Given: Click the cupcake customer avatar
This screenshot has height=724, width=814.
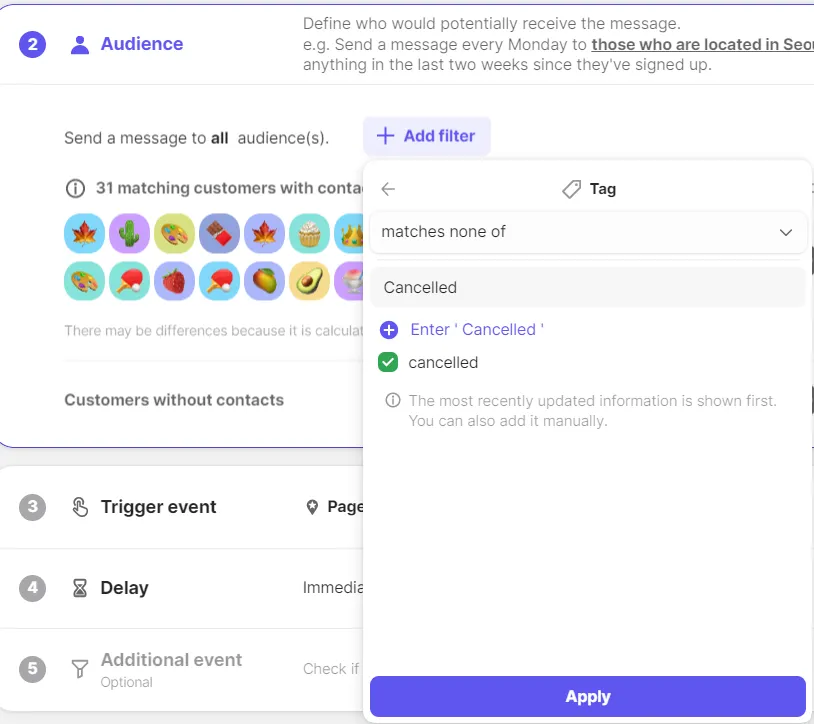Looking at the screenshot, I should pos(309,233).
